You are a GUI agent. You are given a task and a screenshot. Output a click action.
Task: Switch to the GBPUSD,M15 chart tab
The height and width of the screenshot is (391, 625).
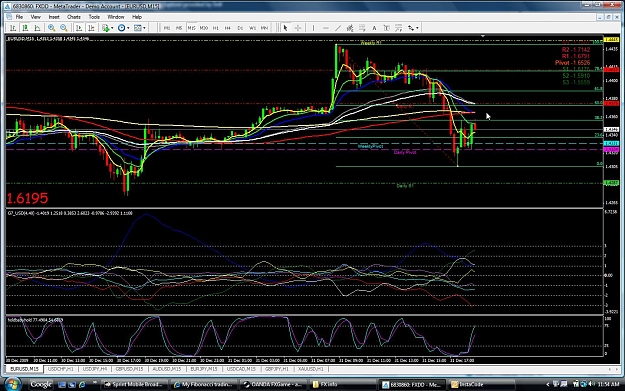(129, 369)
